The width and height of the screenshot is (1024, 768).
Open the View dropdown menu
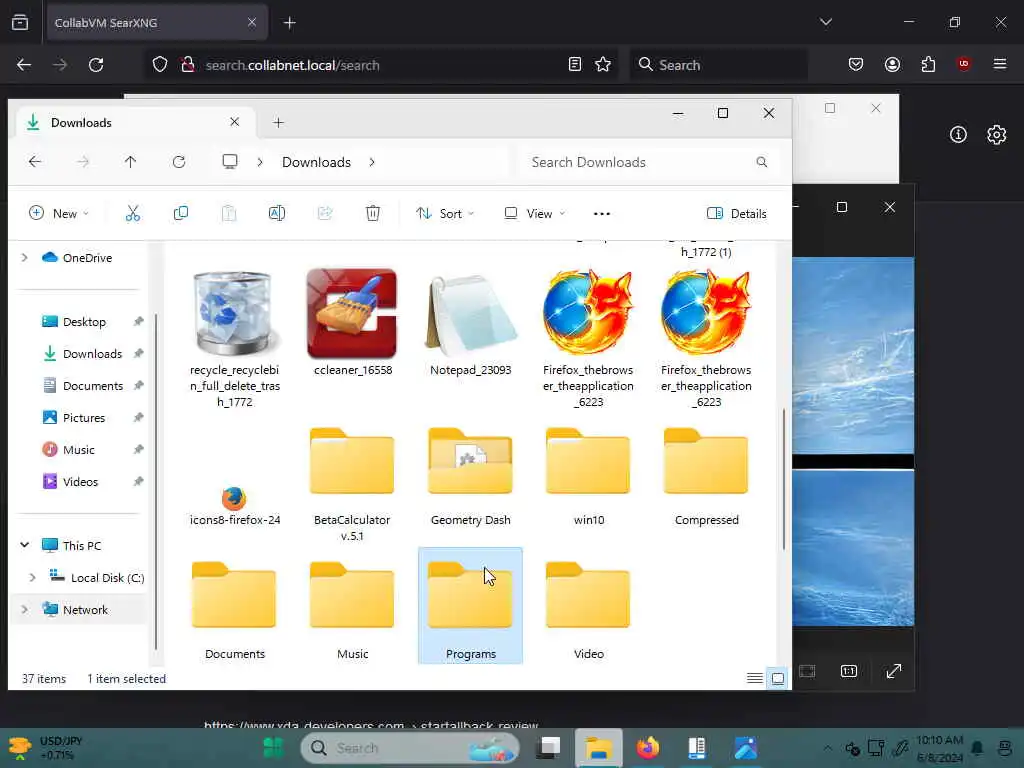pos(534,214)
